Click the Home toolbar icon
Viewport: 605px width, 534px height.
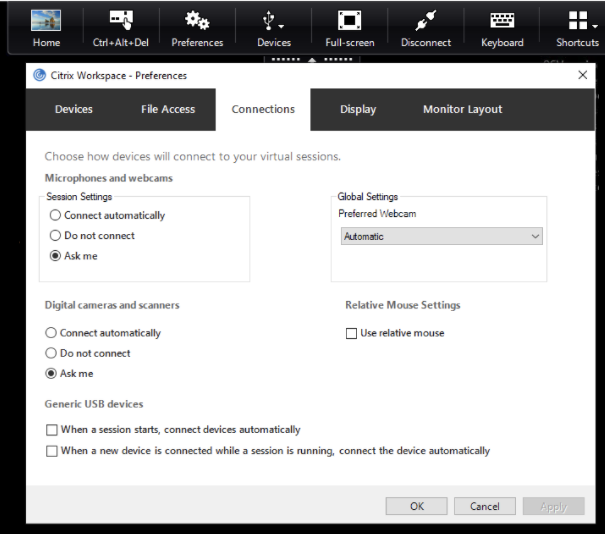[x=46, y=22]
